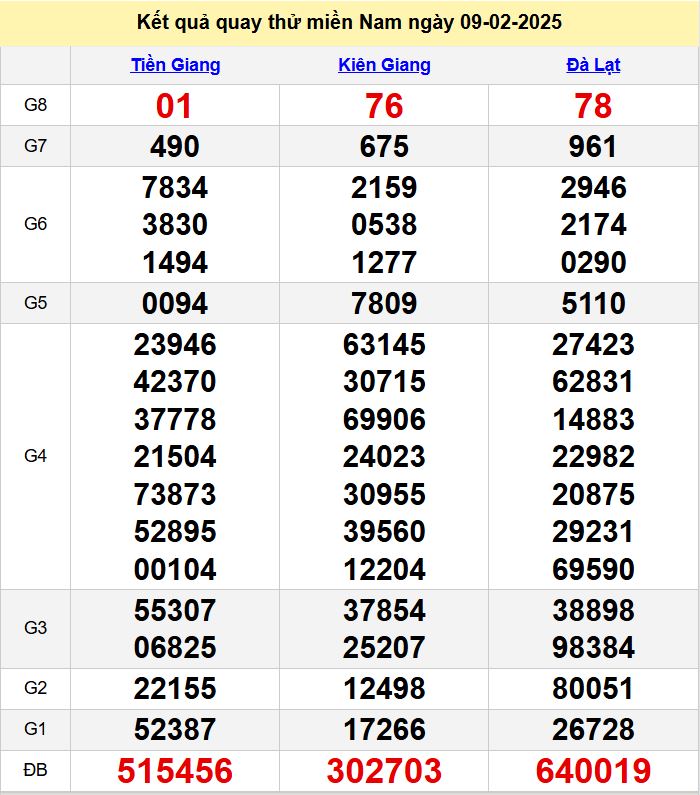Open the Đà Lạt link

point(593,65)
